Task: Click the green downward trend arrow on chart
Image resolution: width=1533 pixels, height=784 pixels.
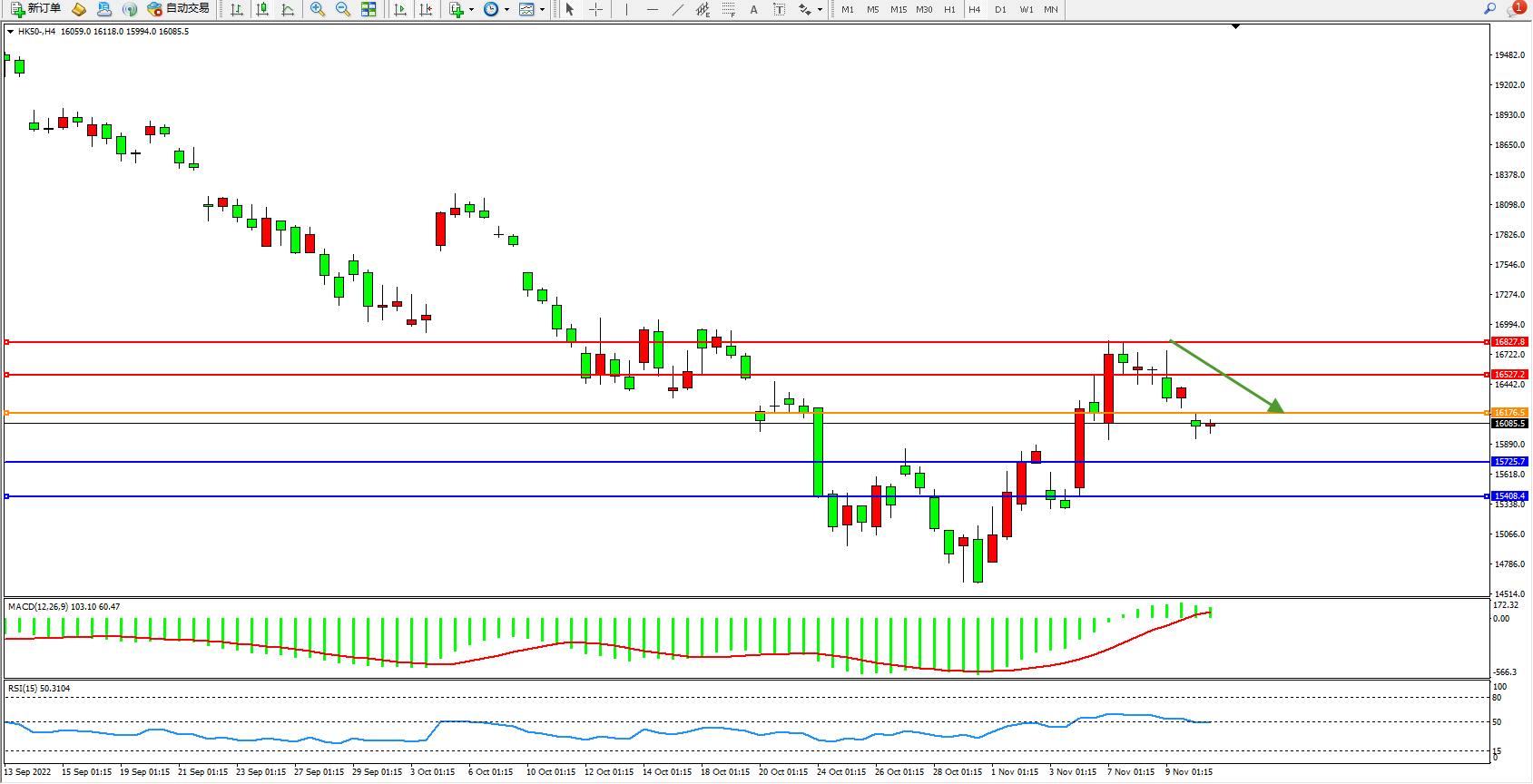Action: tap(1225, 376)
